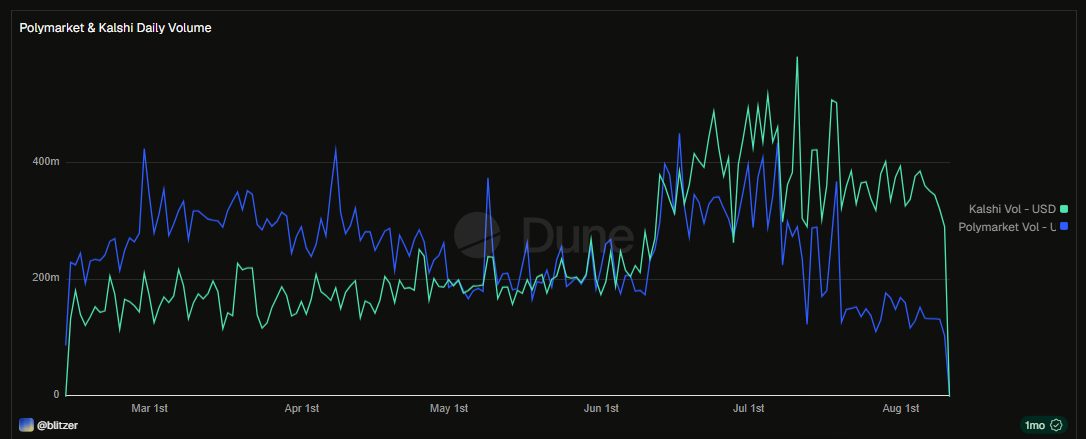The width and height of the screenshot is (1086, 439).
Task: Click the Jul 1st x-axis label
Action: point(749,409)
